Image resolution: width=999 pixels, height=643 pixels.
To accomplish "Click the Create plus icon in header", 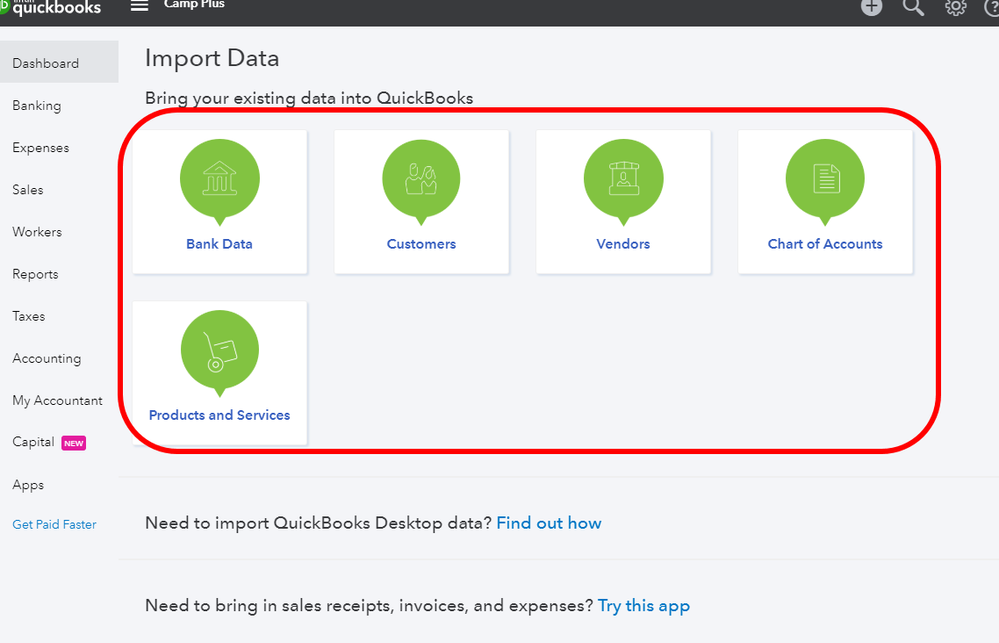I will [x=872, y=7].
